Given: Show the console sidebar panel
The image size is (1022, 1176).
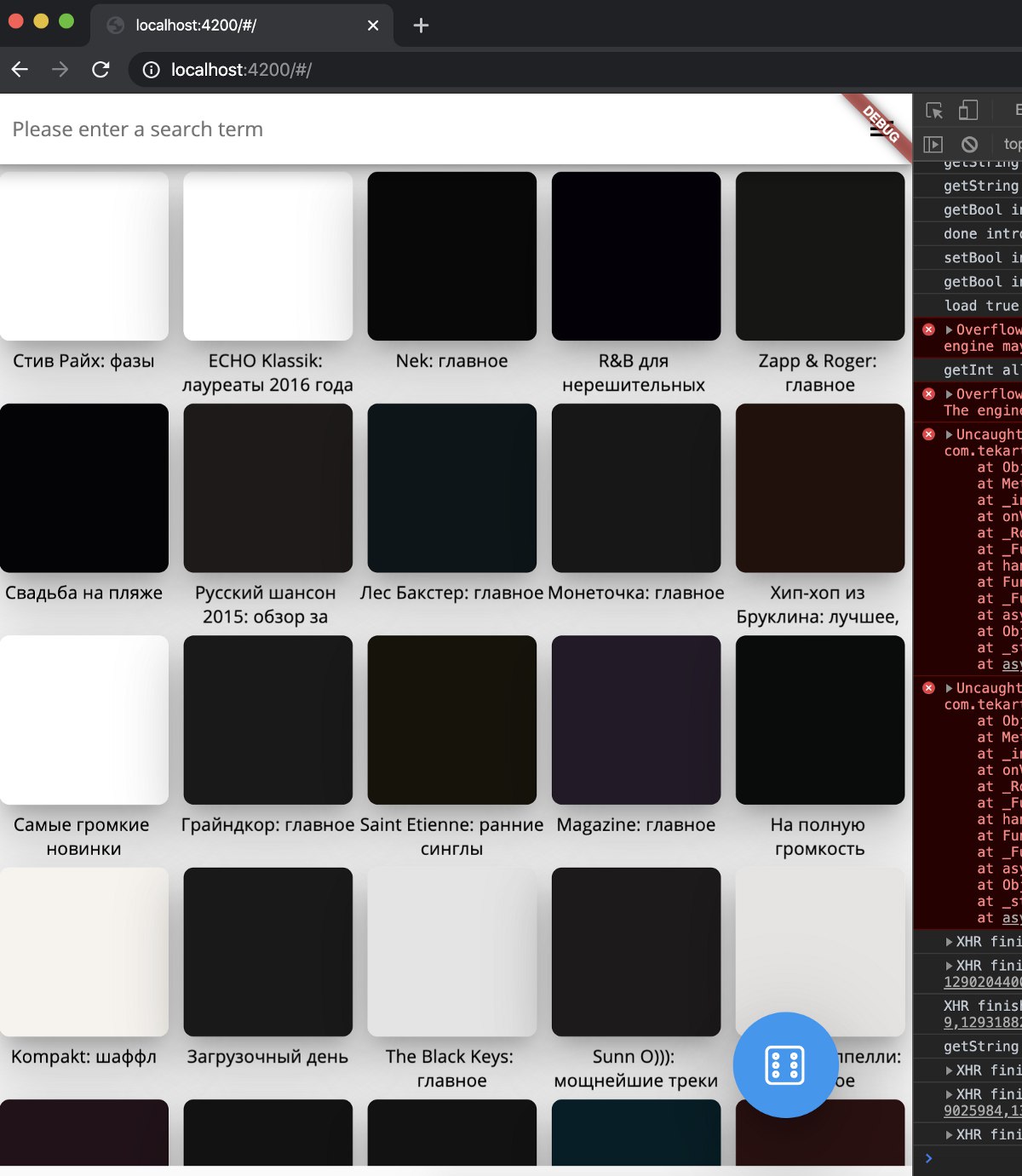Looking at the screenshot, I should tap(933, 144).
